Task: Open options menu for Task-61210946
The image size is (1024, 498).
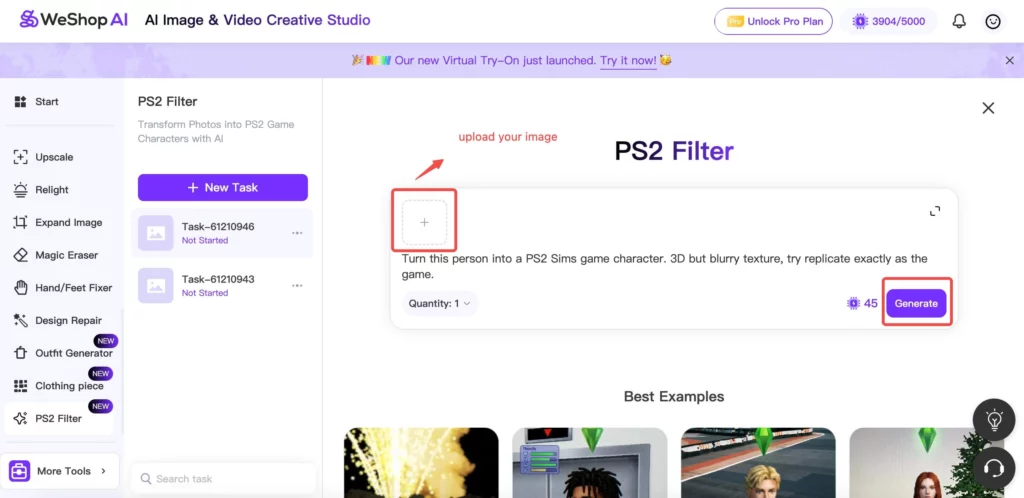Action: pos(297,233)
